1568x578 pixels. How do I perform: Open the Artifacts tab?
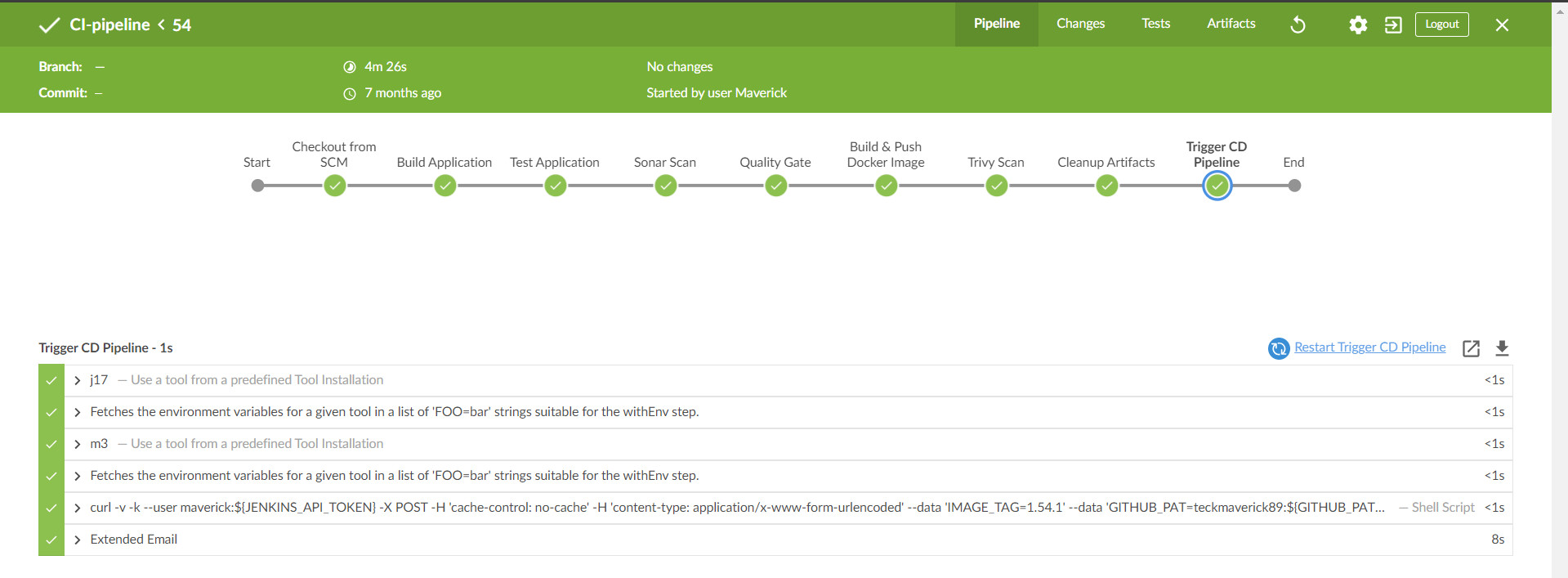1231,24
